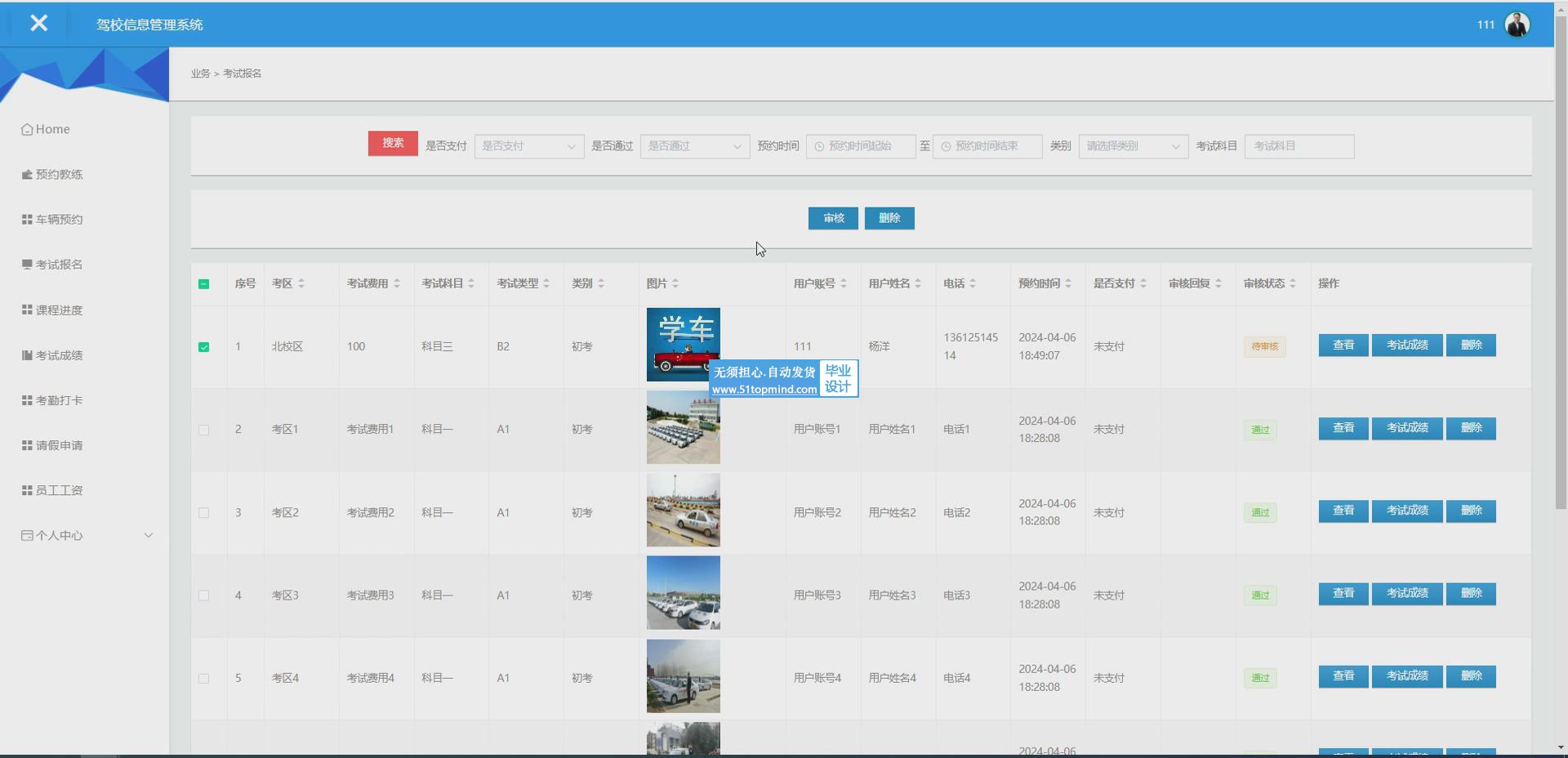This screenshot has width=1568, height=758.
Task: Check the row 5 checkbox
Action: pyautogui.click(x=204, y=679)
